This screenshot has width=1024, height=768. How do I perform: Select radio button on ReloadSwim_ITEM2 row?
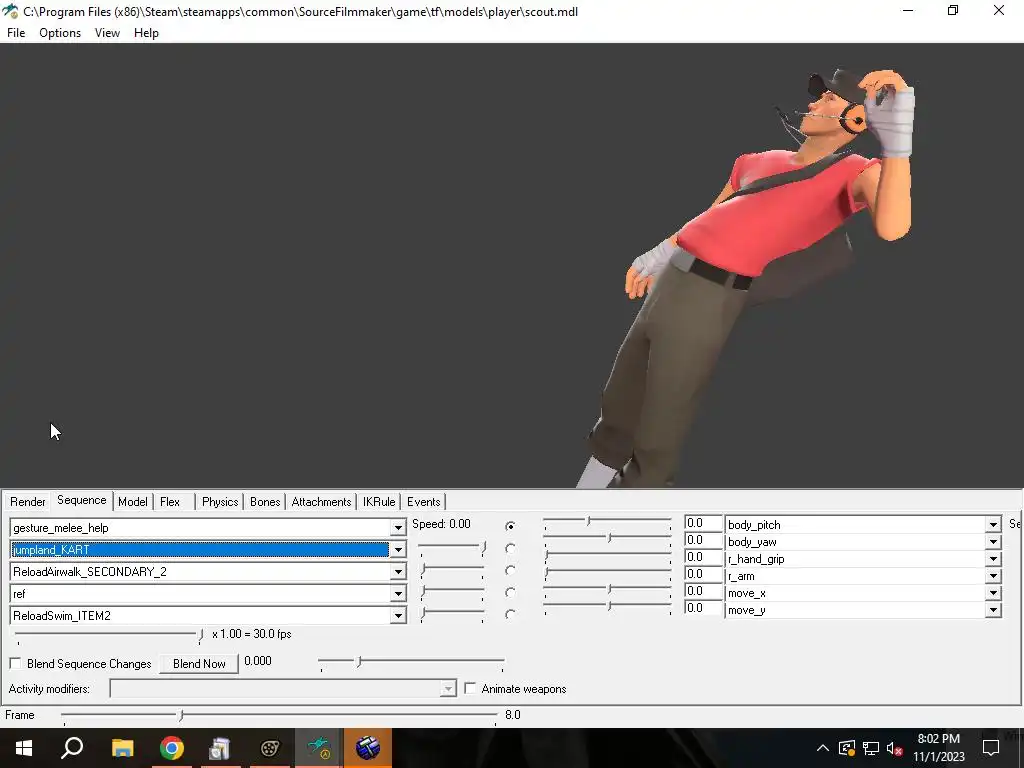[x=510, y=614]
